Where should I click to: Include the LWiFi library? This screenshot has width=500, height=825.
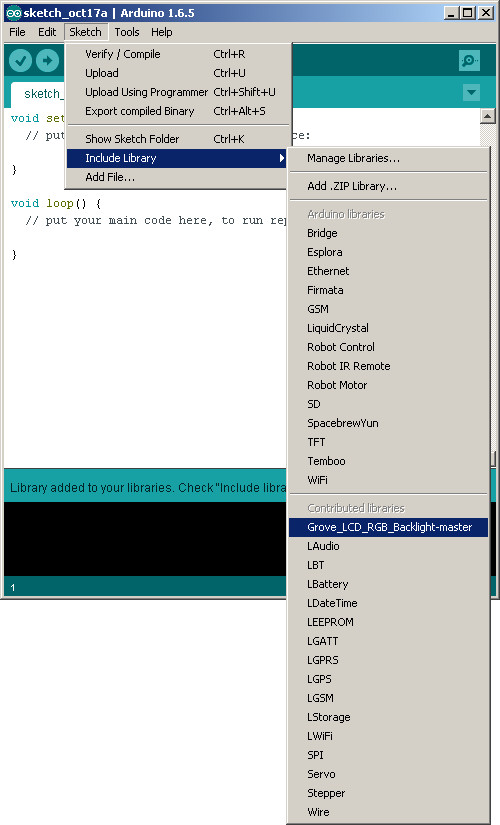[388, 736]
